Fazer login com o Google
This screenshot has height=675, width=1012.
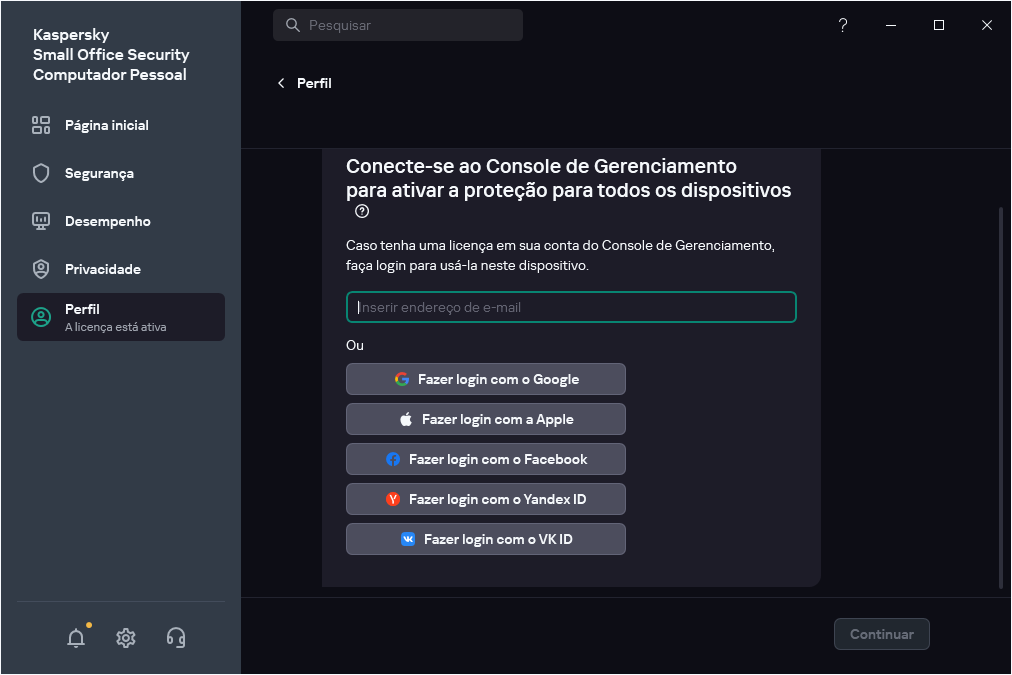[x=485, y=379]
